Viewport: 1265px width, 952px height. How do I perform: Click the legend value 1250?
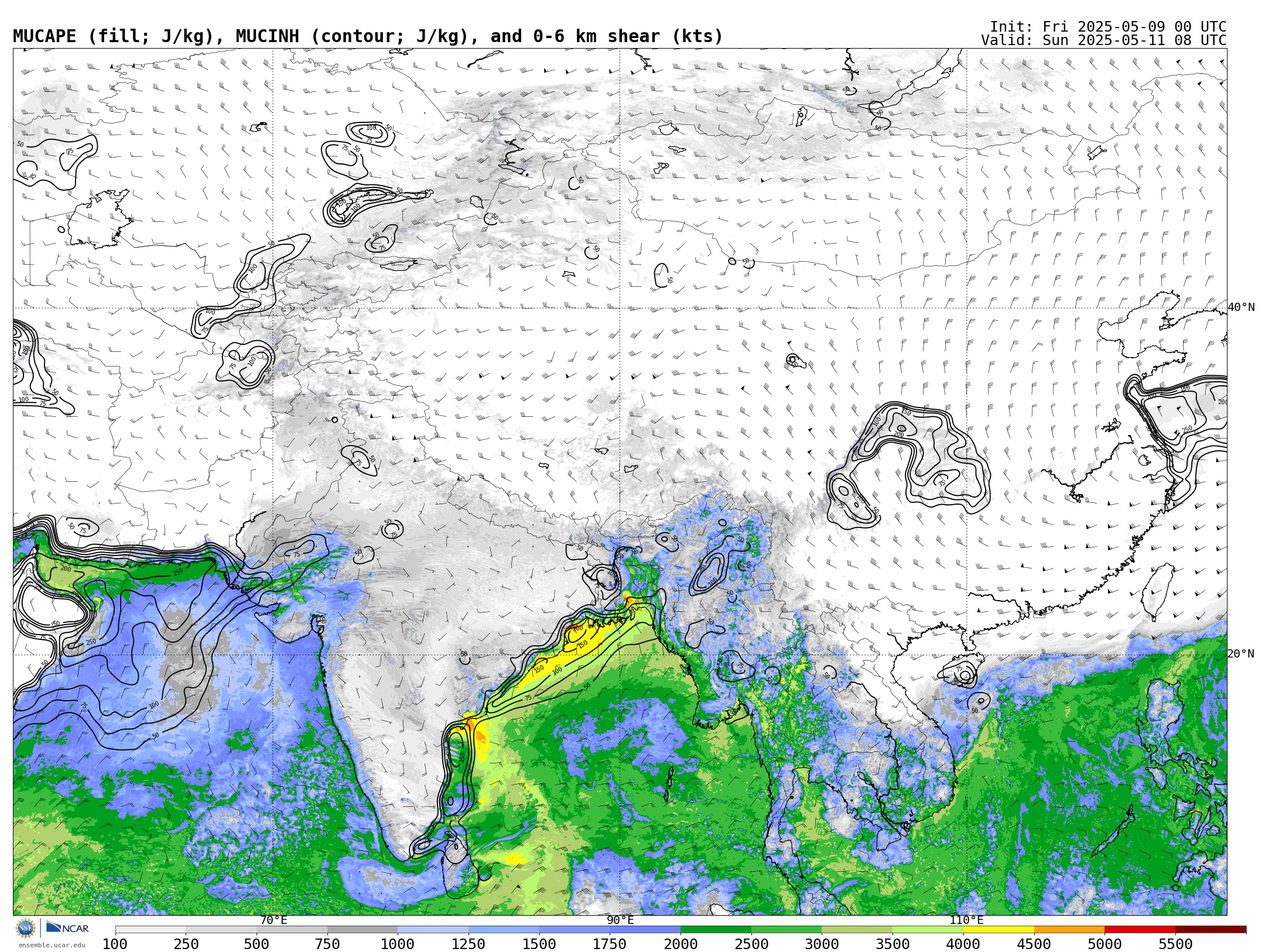pyautogui.click(x=469, y=944)
